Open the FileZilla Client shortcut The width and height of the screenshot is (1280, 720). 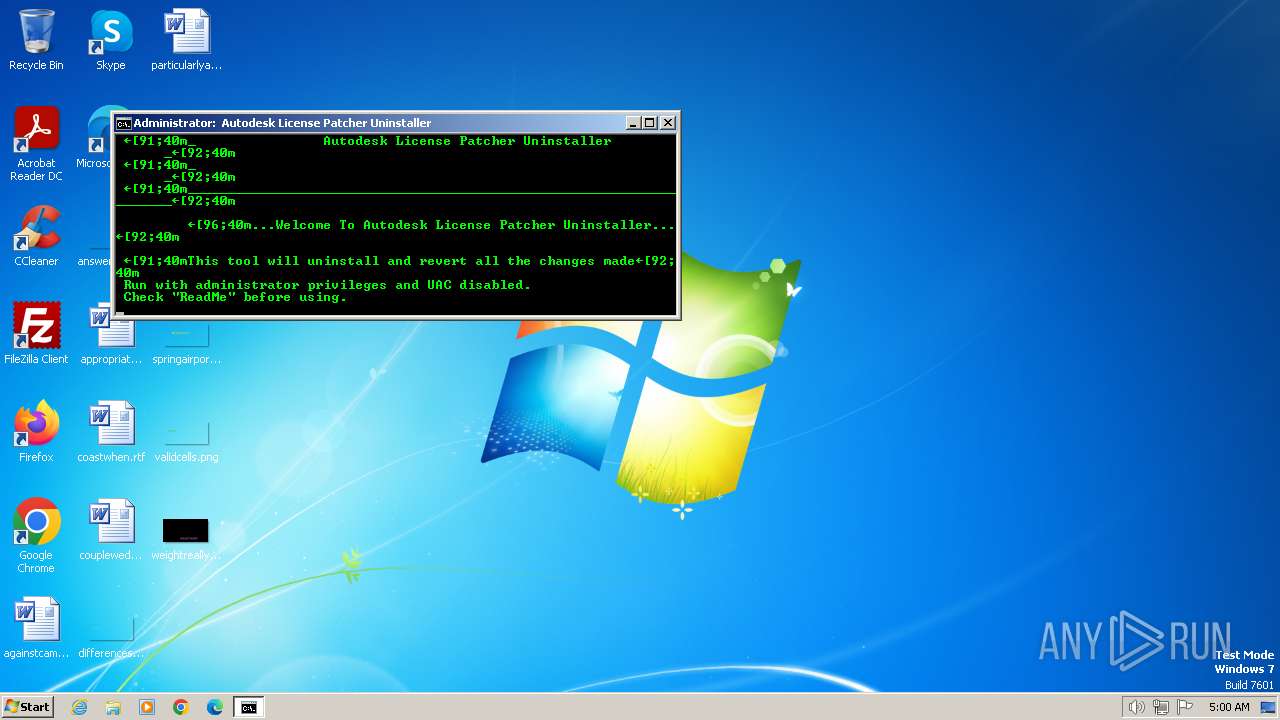[36, 334]
